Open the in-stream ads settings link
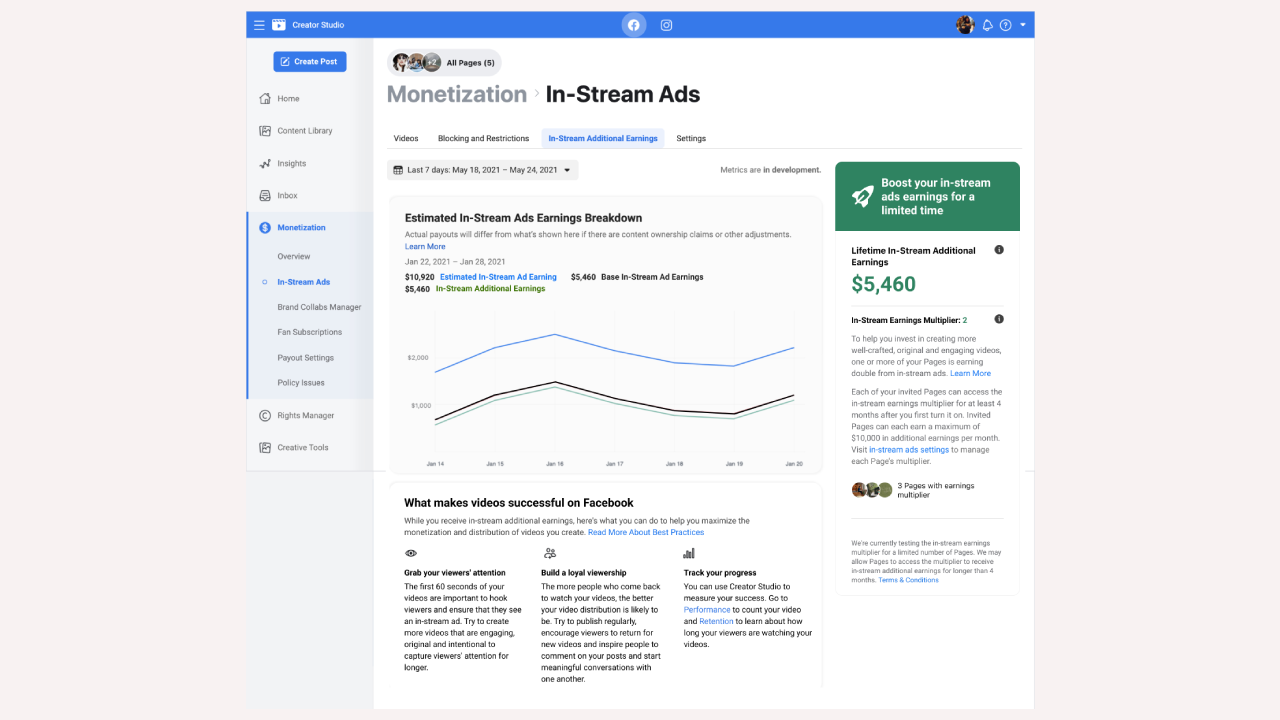 [x=909, y=450]
